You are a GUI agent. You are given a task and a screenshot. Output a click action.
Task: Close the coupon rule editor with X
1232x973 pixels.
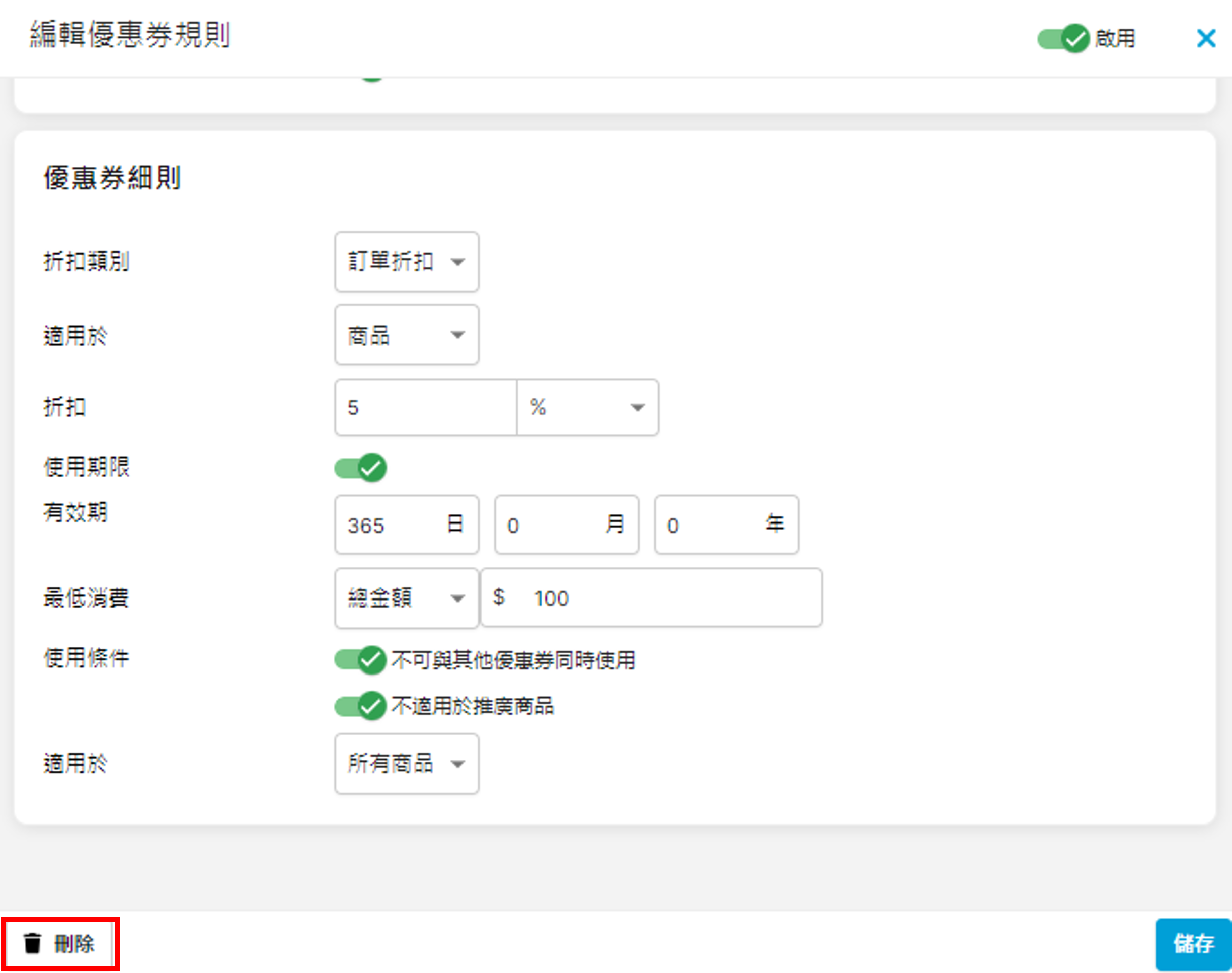(x=1206, y=39)
